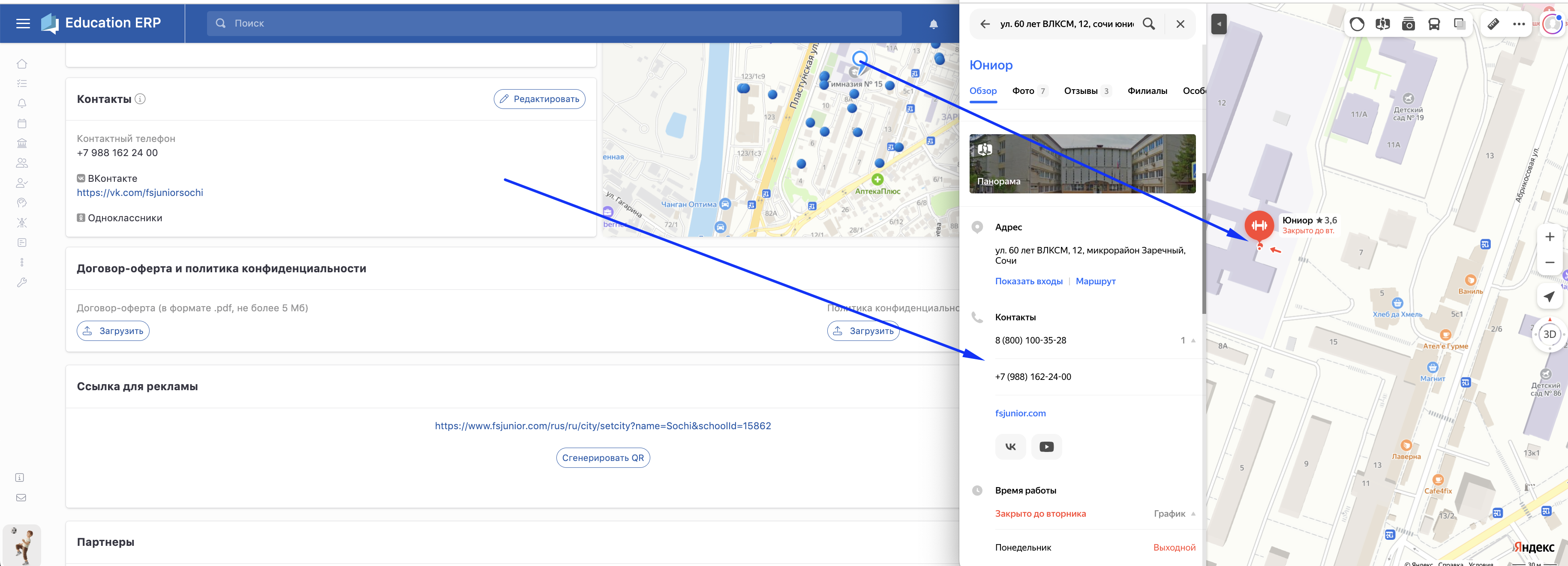The width and height of the screenshot is (1568, 566).
Task: Click Сгенерировать QR button
Action: 603,458
